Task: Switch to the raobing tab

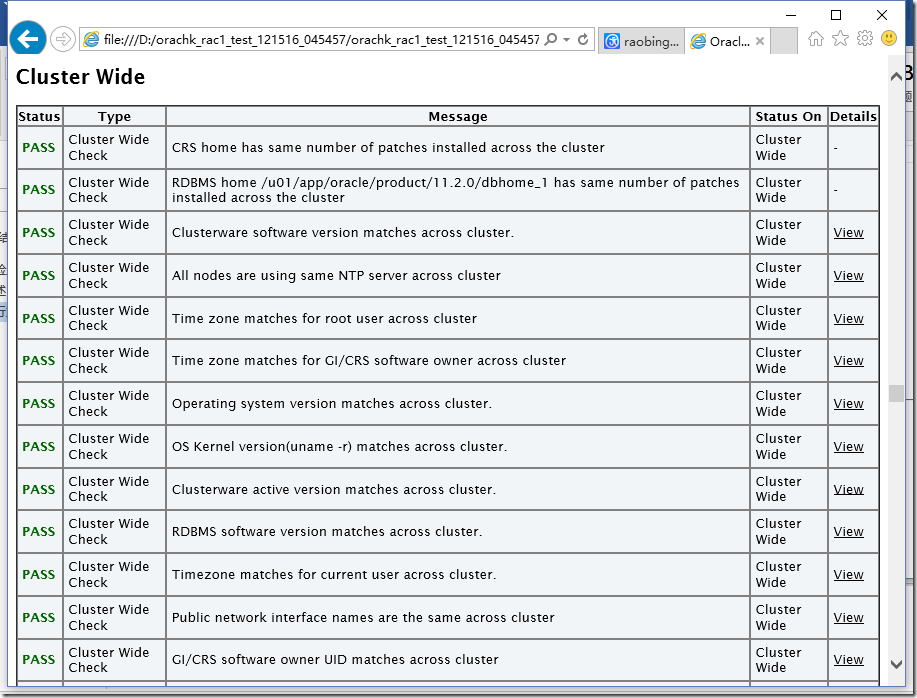Action: (x=641, y=41)
